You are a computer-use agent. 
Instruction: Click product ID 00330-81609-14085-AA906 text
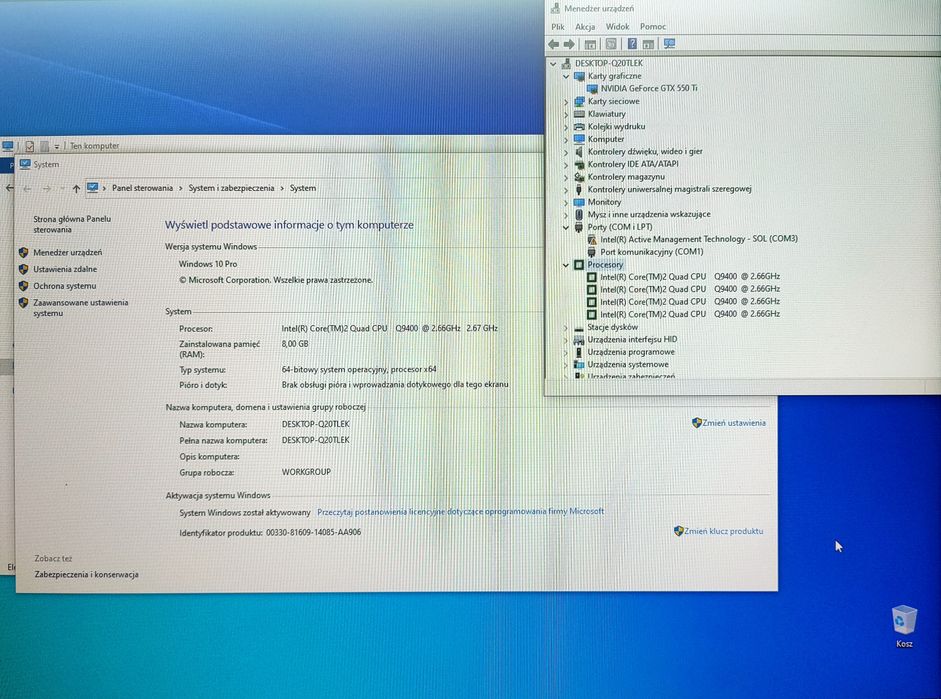pos(314,533)
